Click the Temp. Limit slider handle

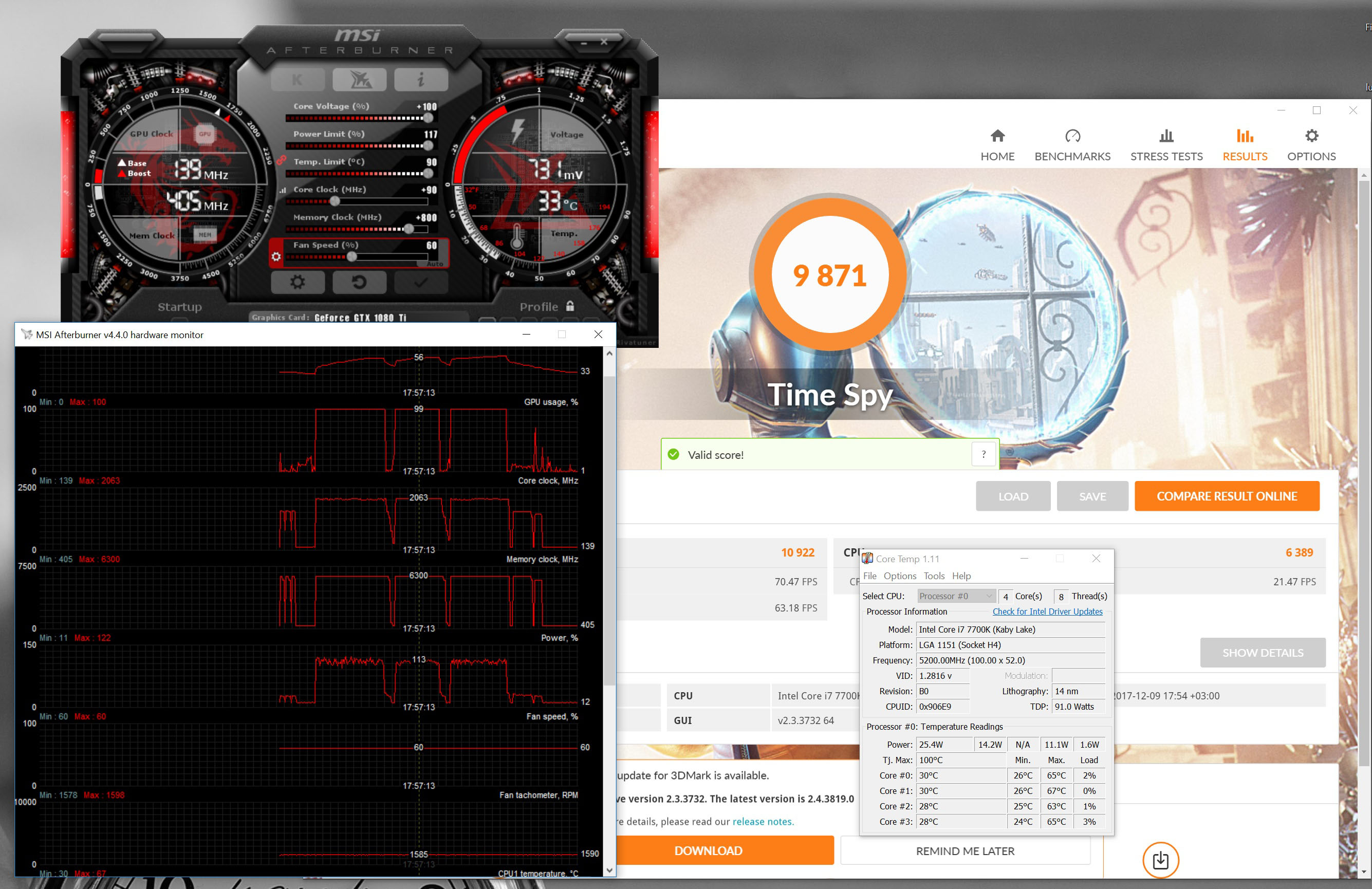click(428, 174)
